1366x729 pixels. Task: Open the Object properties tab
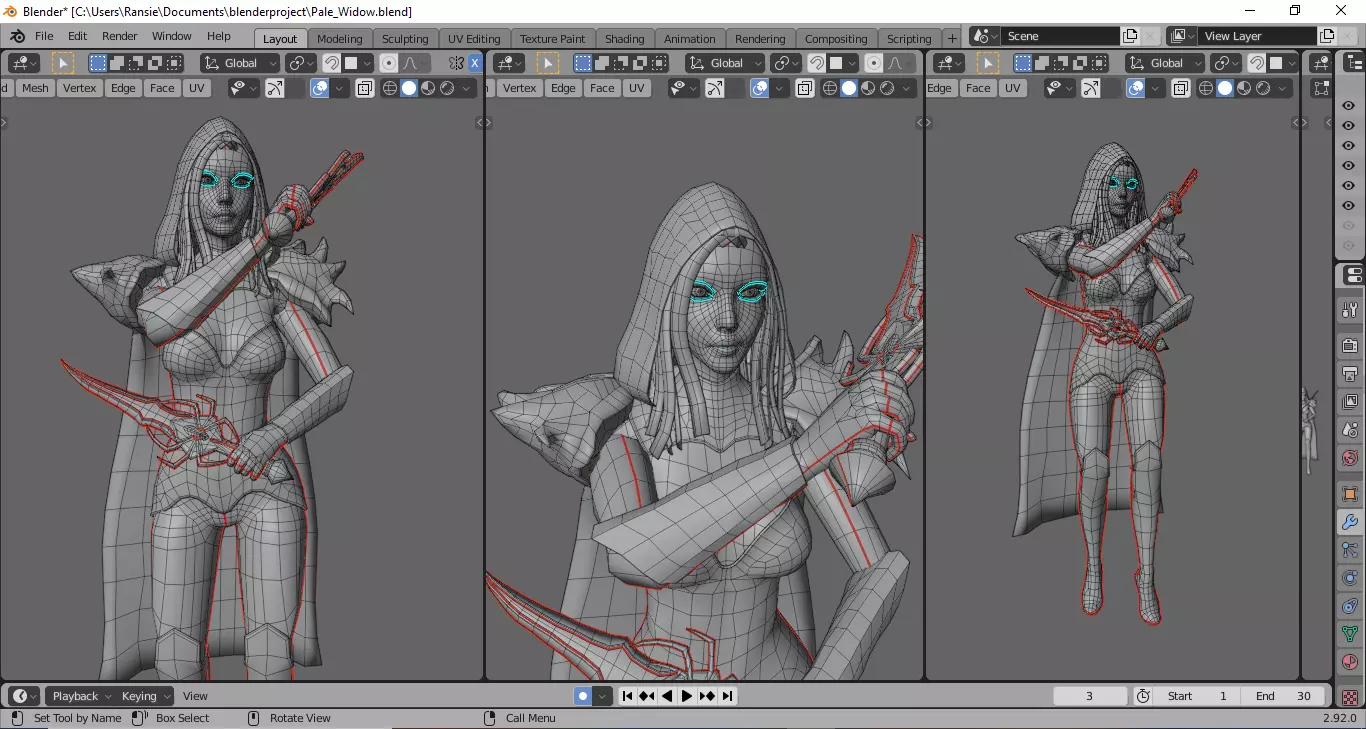point(1350,494)
